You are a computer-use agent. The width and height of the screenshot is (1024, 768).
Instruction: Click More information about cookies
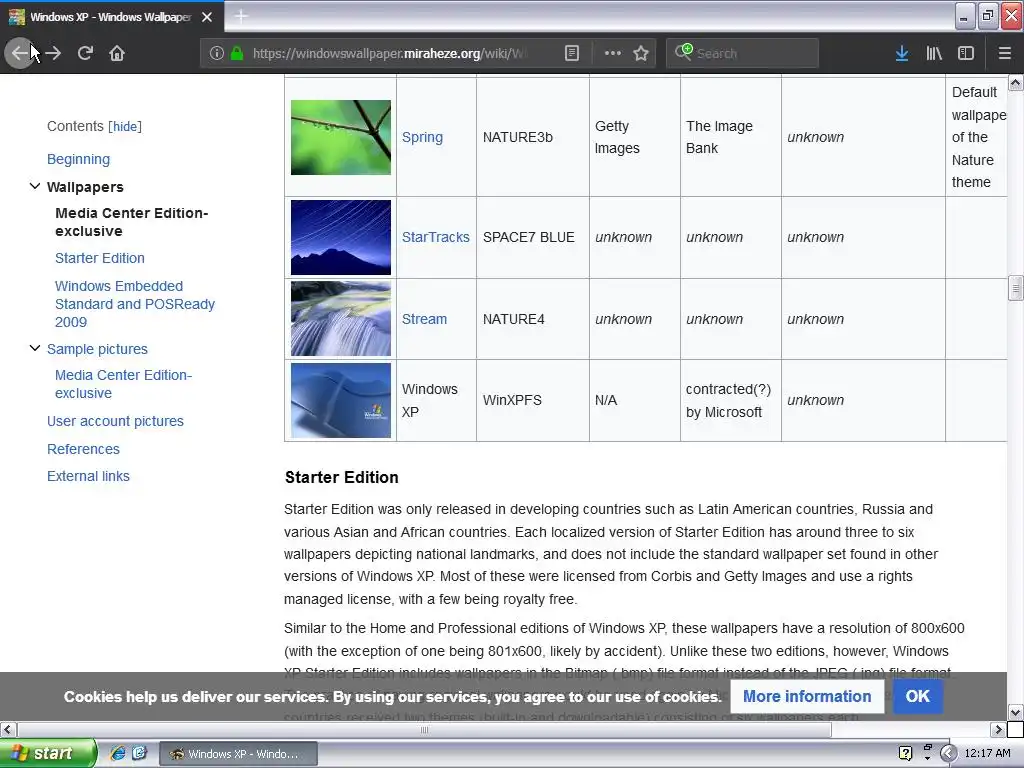807,696
